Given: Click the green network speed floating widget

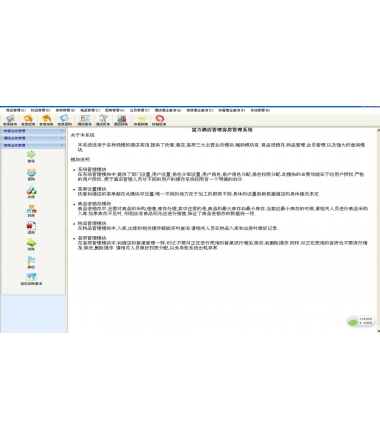Looking at the screenshot, I should [361, 321].
